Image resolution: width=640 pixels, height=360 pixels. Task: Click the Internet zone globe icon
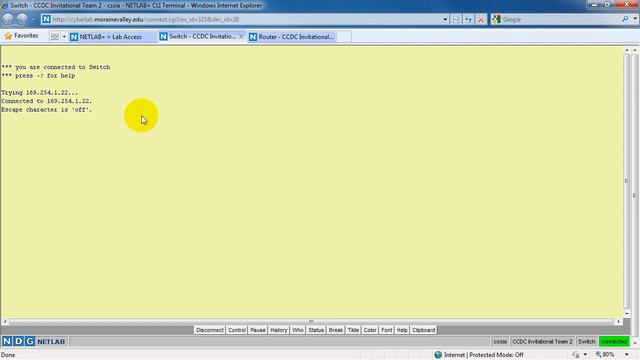click(x=438, y=355)
